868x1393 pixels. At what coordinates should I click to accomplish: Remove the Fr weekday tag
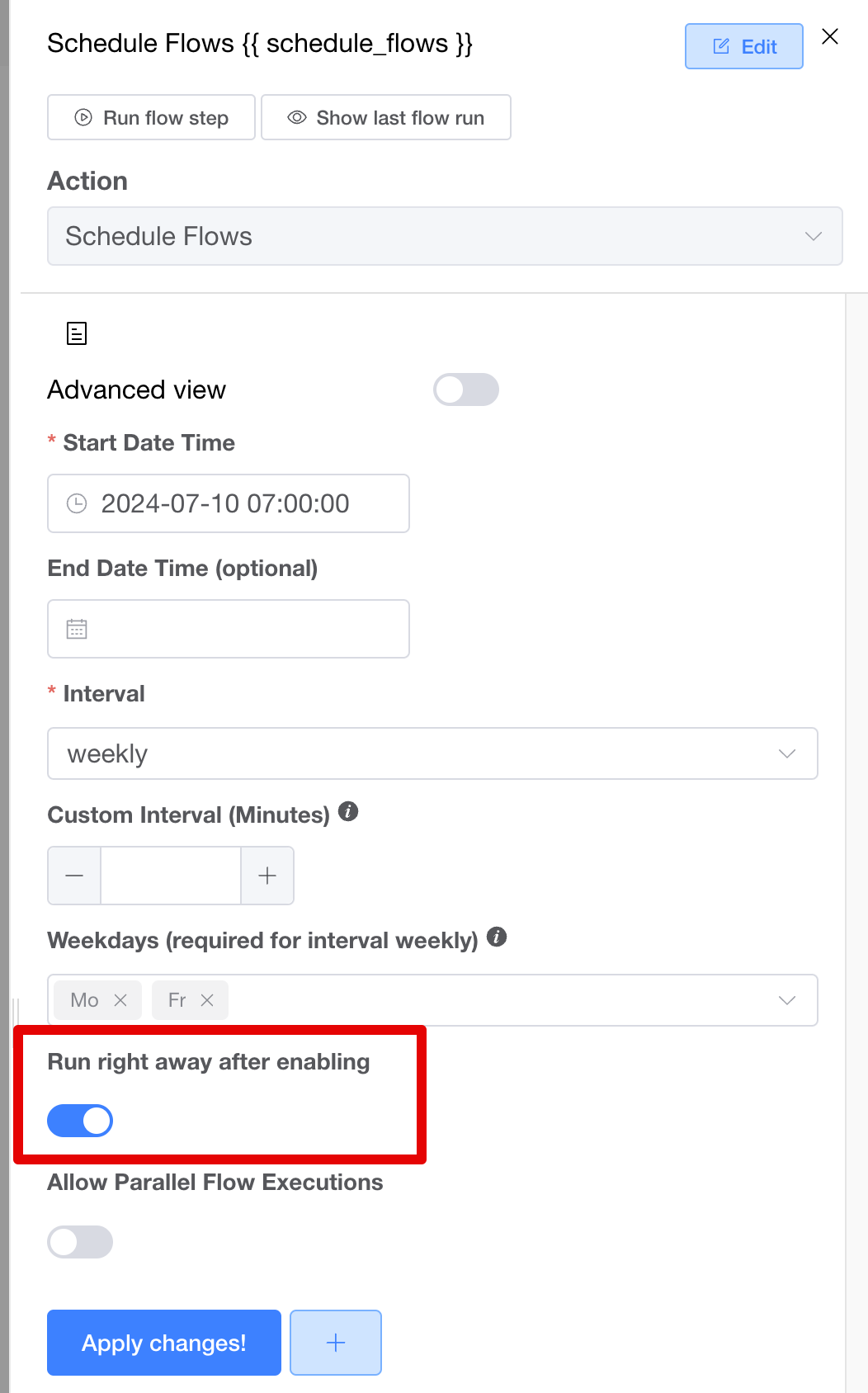207,1000
